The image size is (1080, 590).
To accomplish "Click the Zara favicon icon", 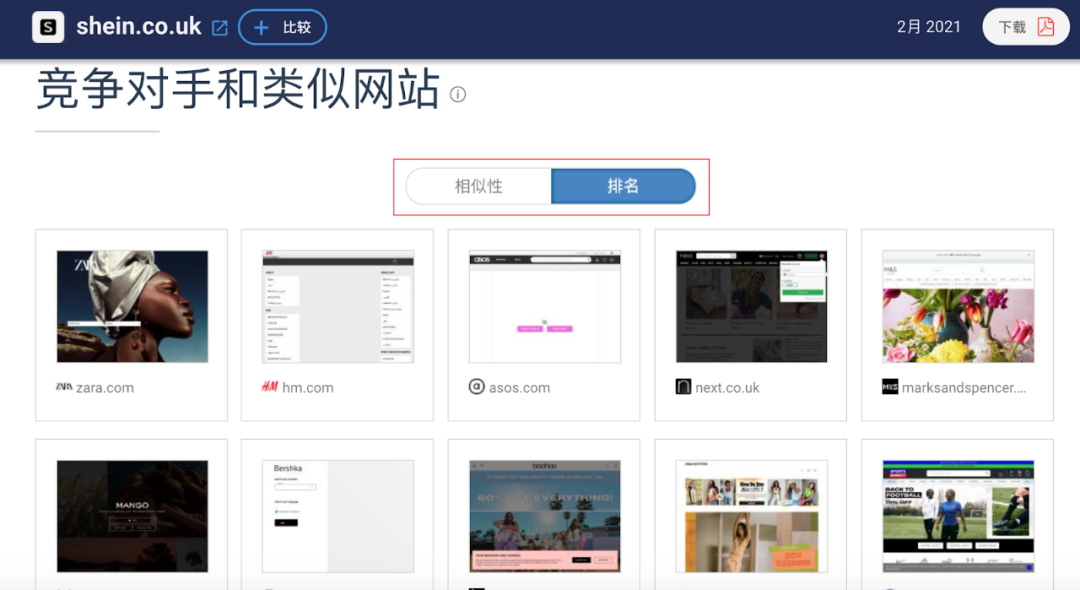I will pyautogui.click(x=64, y=387).
